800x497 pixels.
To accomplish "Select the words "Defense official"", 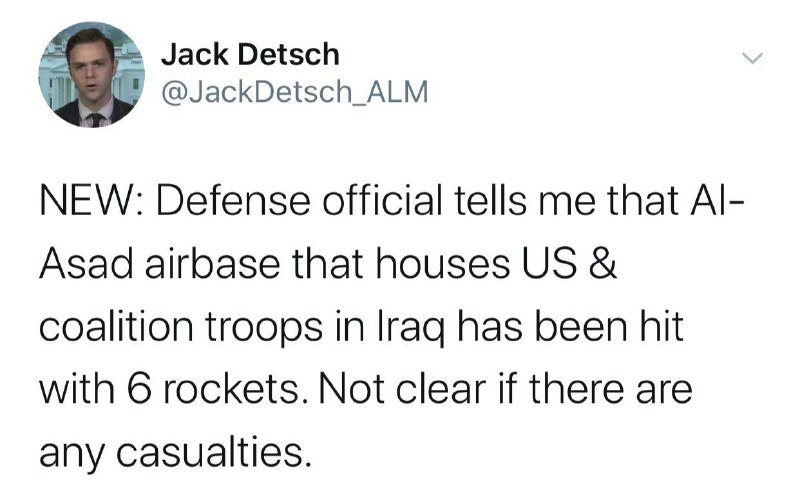I will tap(300, 200).
